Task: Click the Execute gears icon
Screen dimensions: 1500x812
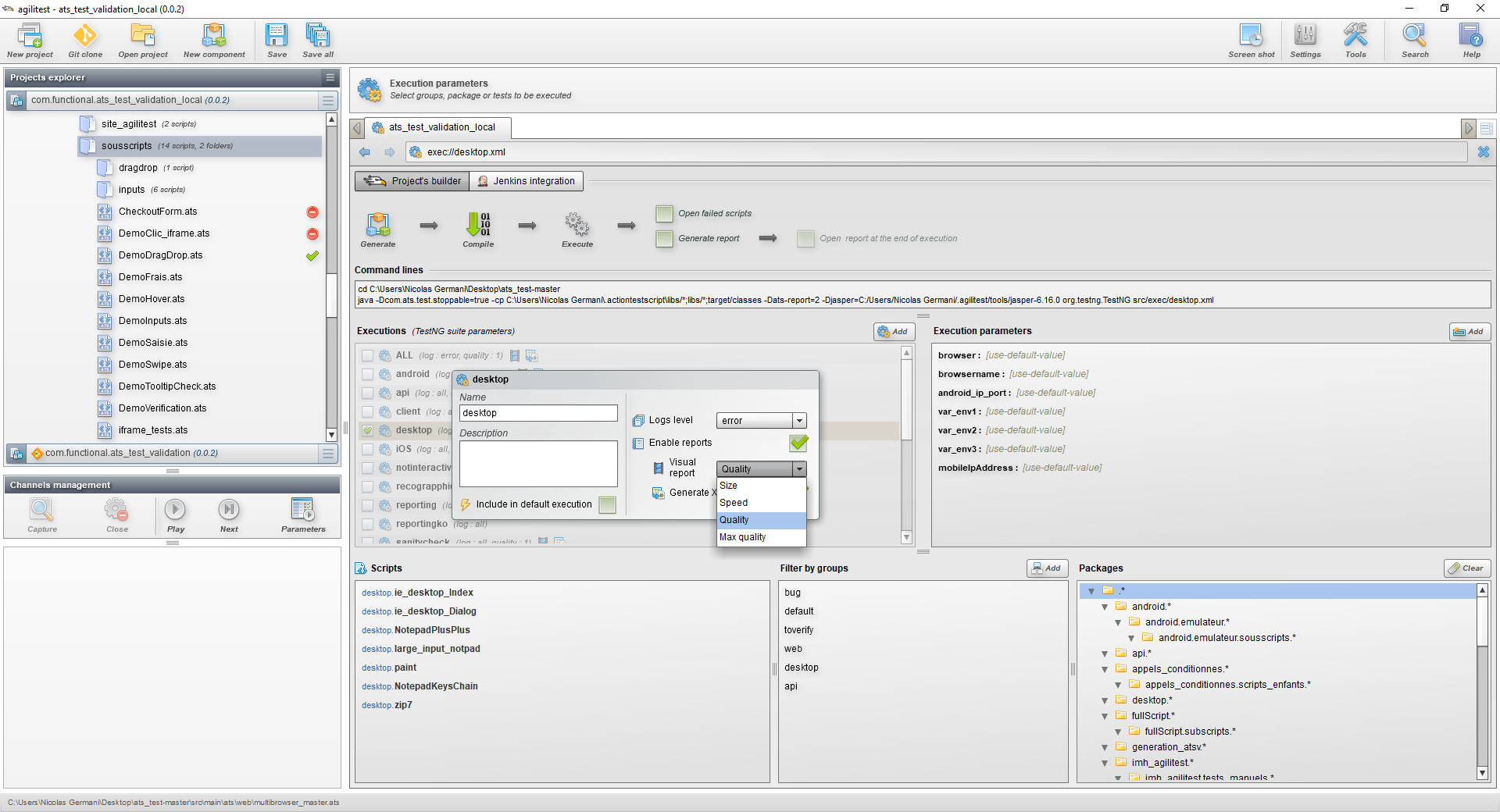Action: [577, 225]
